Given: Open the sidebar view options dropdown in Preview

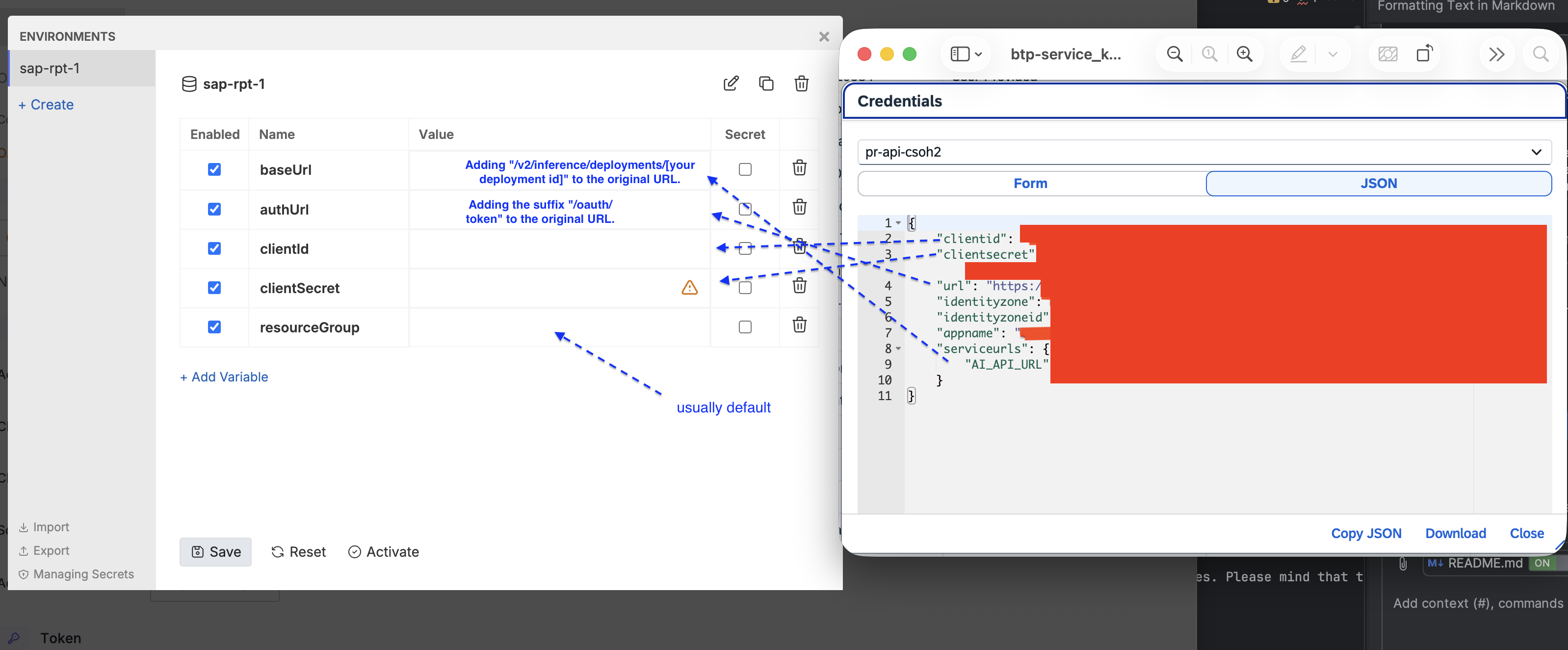Looking at the screenshot, I should point(966,54).
